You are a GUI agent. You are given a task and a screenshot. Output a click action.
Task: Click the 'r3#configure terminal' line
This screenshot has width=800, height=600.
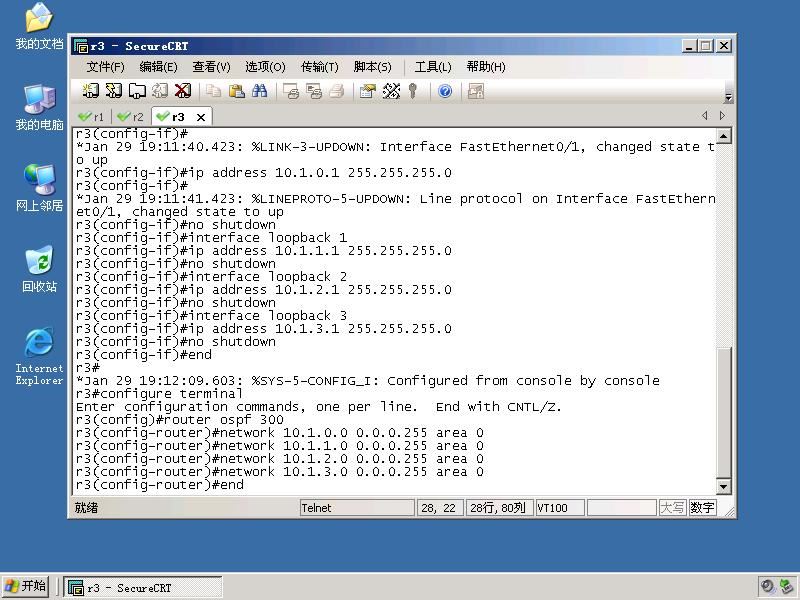pos(159,394)
